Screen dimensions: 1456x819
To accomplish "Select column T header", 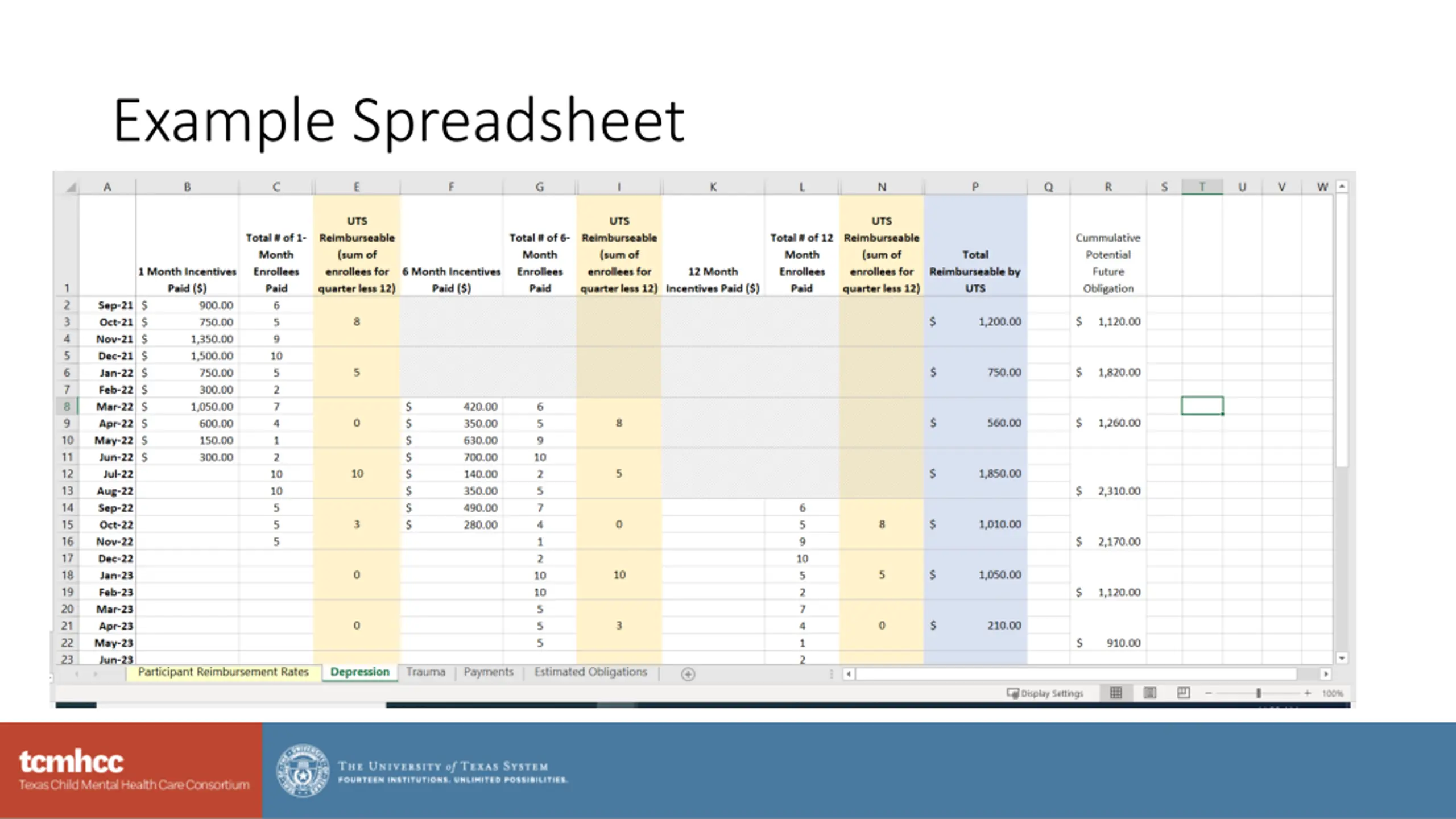I will pos(1202,187).
